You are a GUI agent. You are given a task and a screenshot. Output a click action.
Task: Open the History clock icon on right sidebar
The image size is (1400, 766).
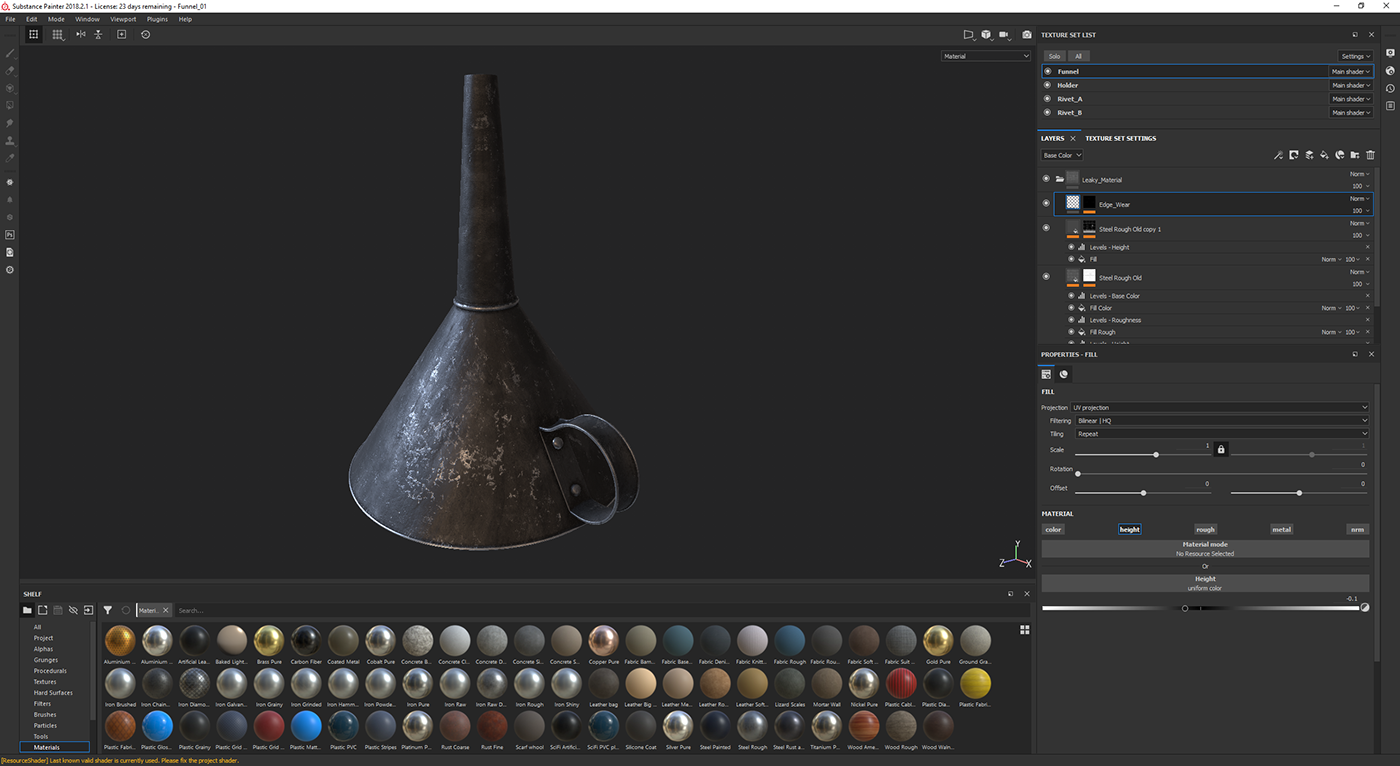click(x=1390, y=88)
